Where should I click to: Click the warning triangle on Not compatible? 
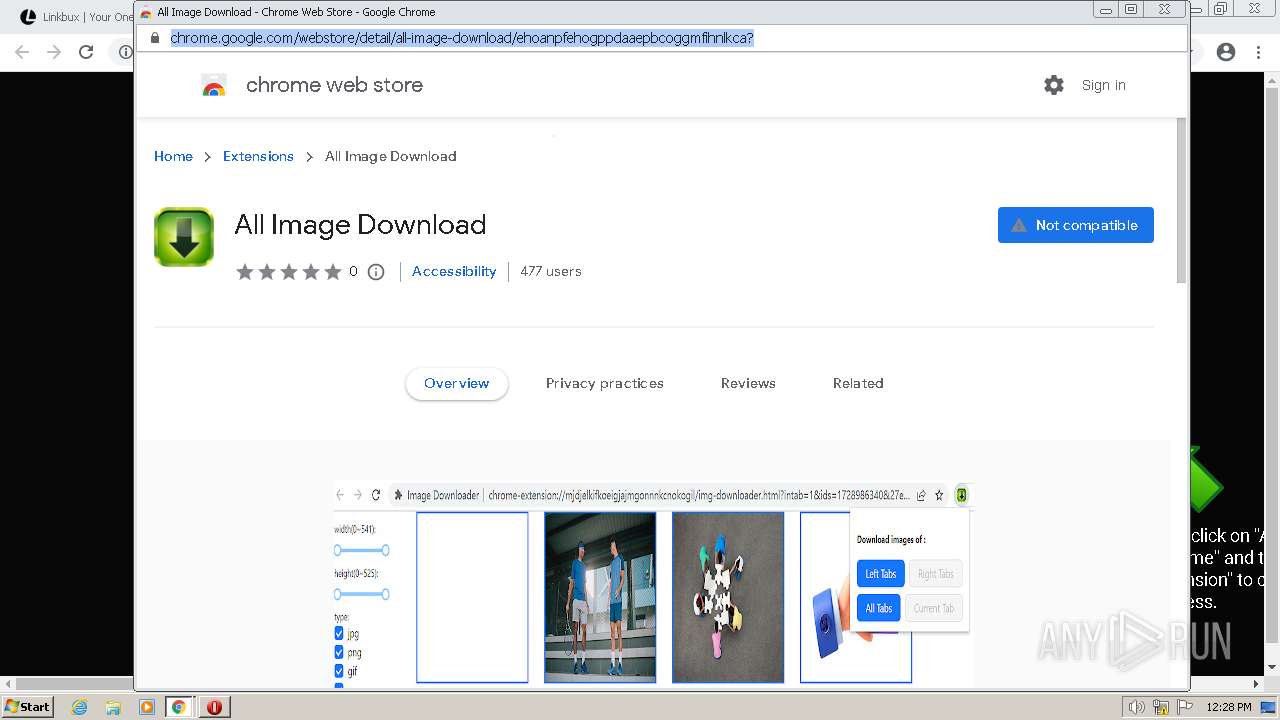[x=1019, y=225]
